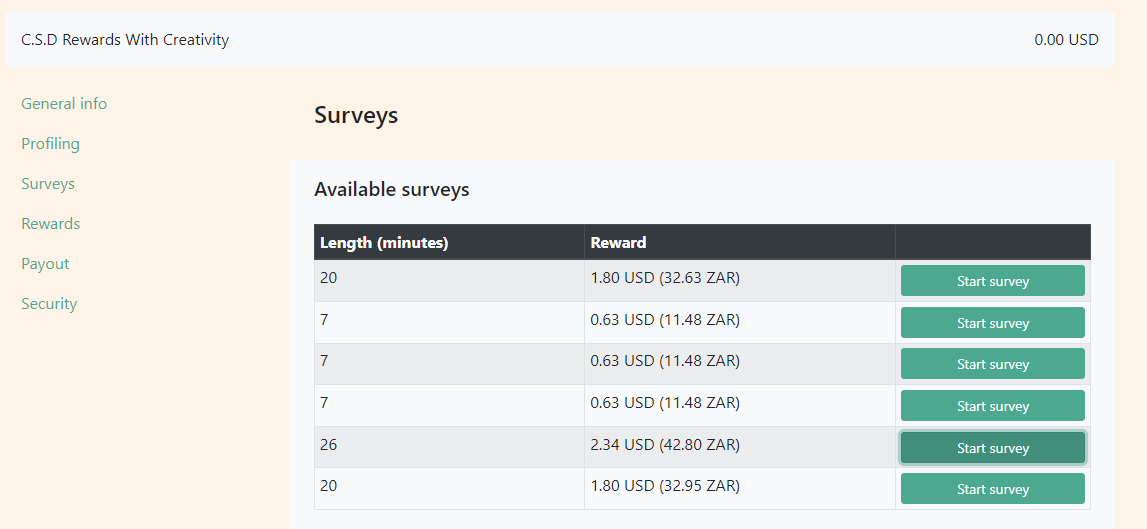Start the 20-minute survey paying 32.95 ZAR
The width and height of the screenshot is (1147, 529).
(x=992, y=489)
